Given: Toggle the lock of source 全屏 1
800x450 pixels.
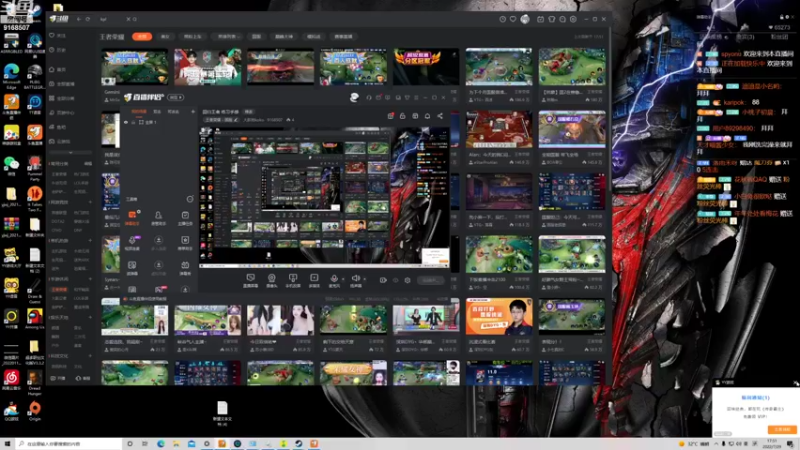Looking at the screenshot, I should tap(134, 122).
